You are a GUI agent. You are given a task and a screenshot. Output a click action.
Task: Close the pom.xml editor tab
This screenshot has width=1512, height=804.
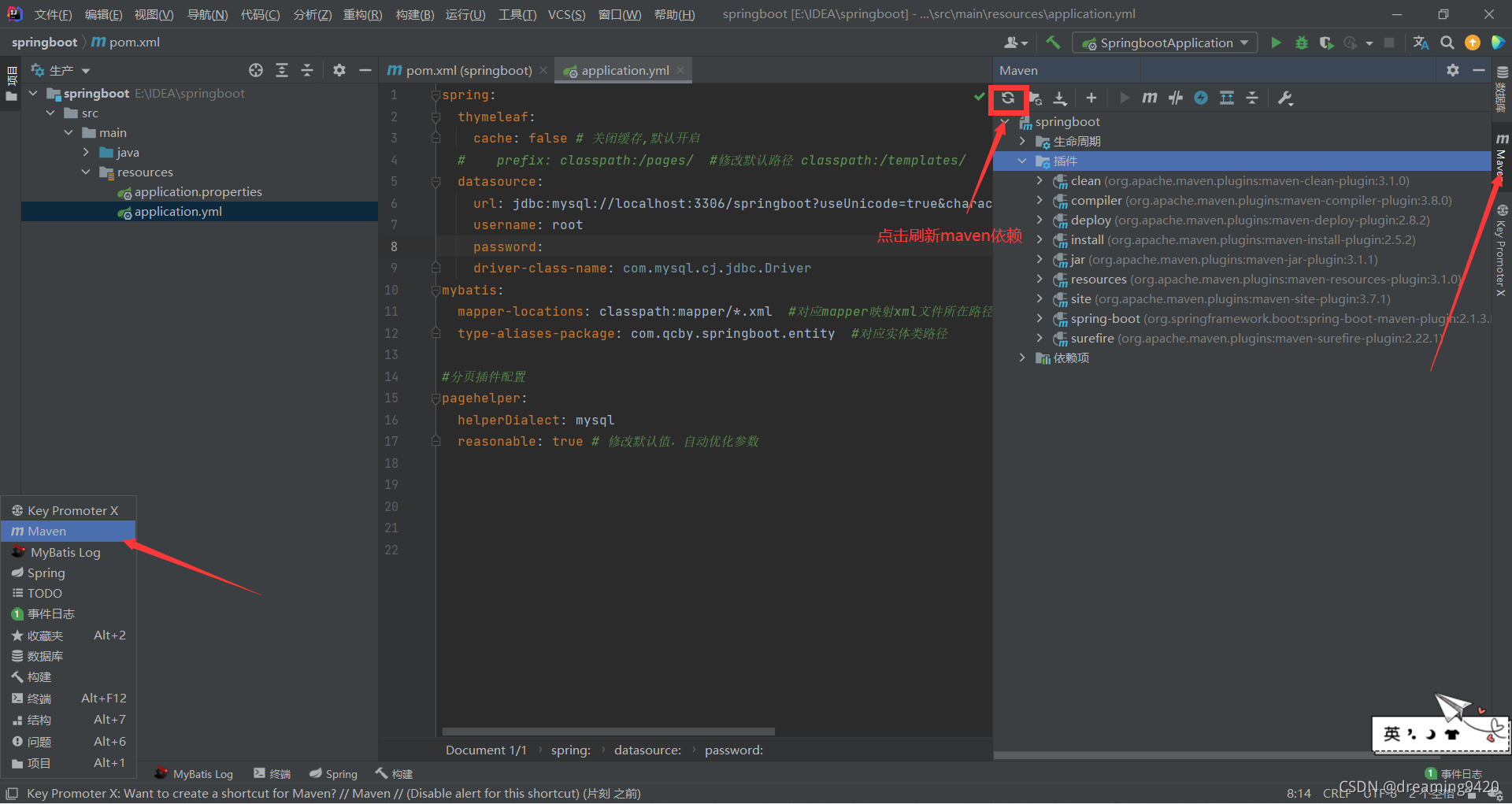coord(543,70)
